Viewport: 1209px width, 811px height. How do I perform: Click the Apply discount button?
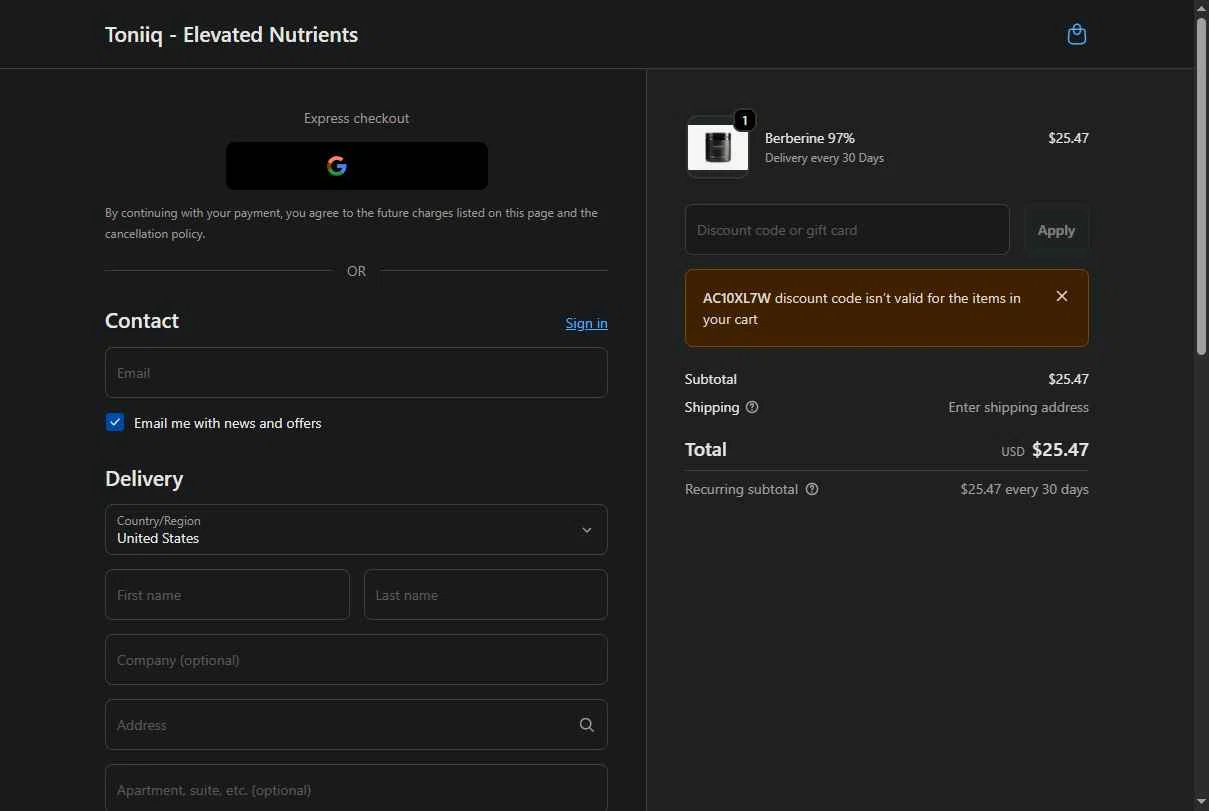click(x=1056, y=230)
